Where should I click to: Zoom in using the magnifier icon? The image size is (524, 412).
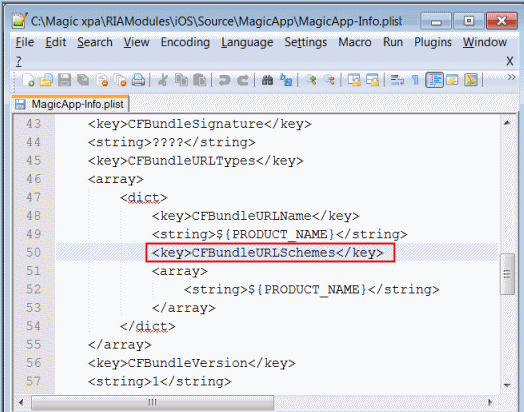pos(311,80)
